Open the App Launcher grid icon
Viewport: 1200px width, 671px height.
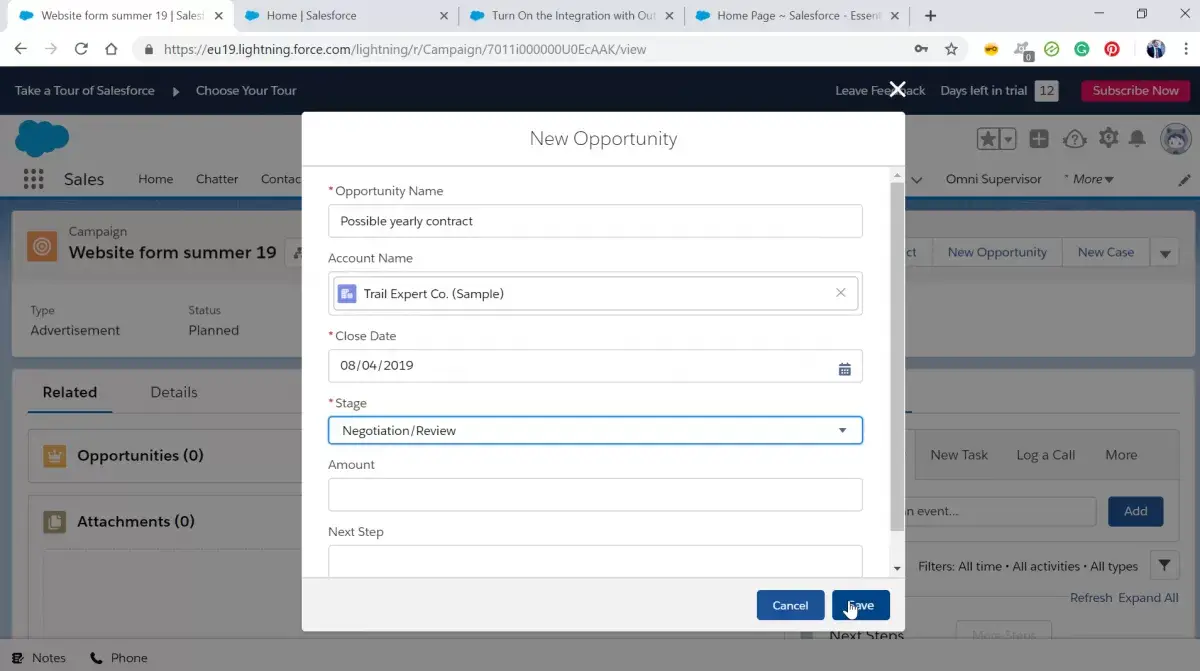click(33, 179)
